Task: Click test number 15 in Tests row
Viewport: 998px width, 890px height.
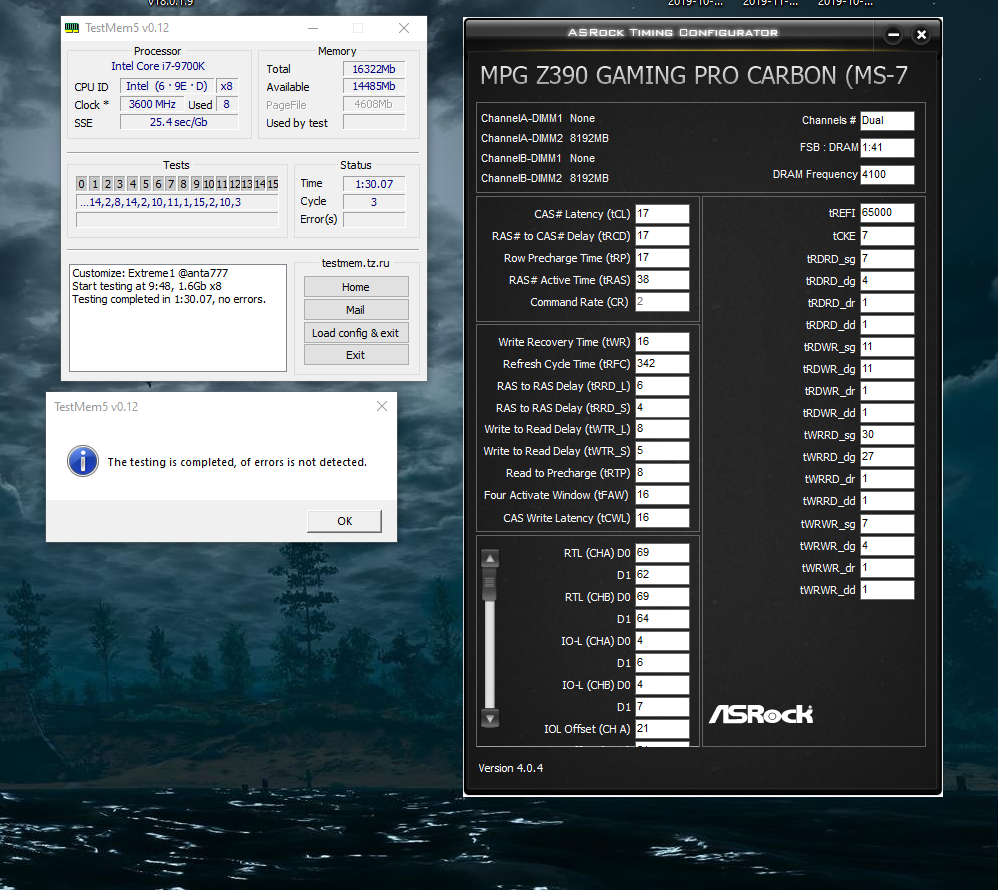Action: coord(272,184)
